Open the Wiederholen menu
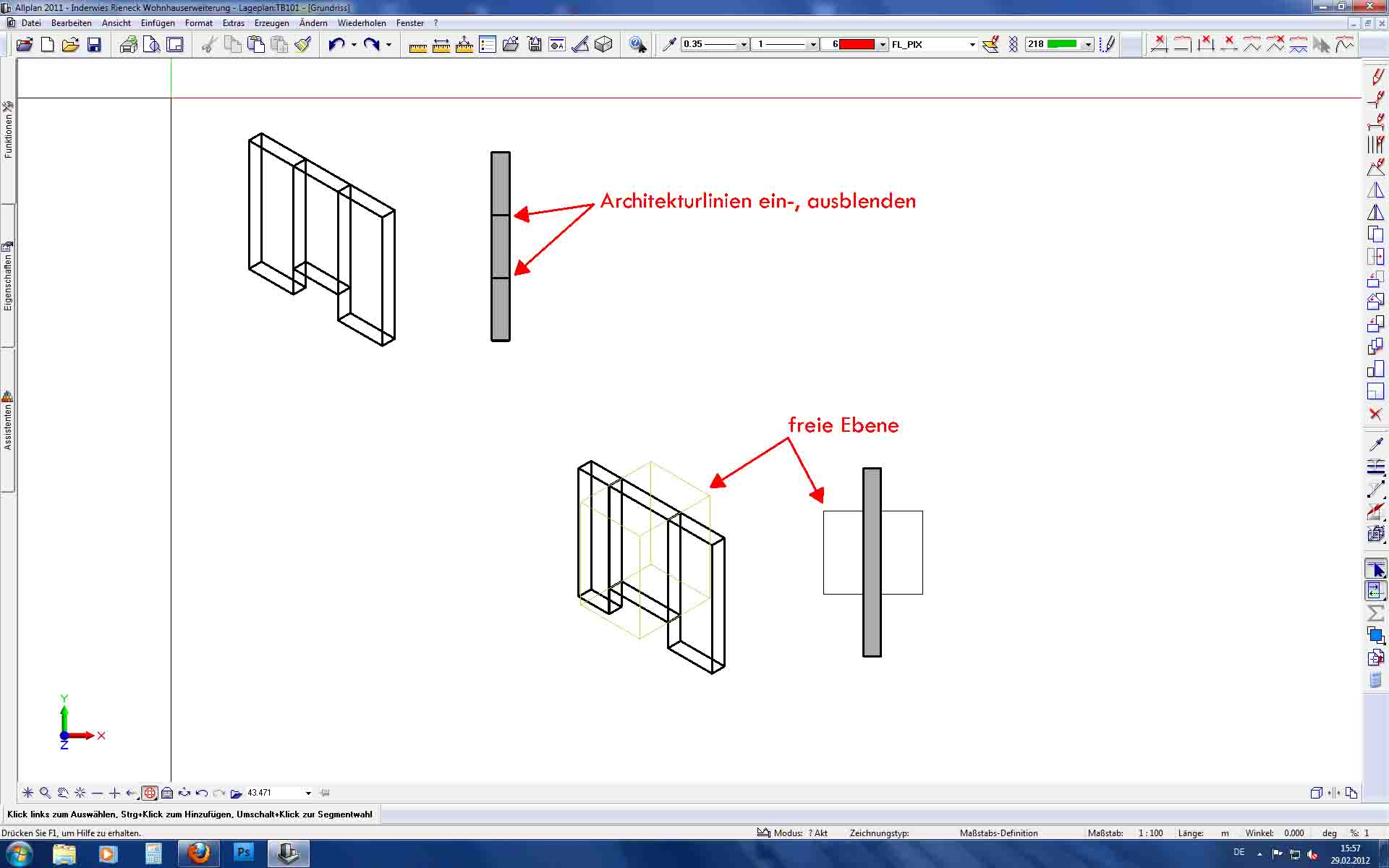The width and height of the screenshot is (1389, 868). coord(362,23)
